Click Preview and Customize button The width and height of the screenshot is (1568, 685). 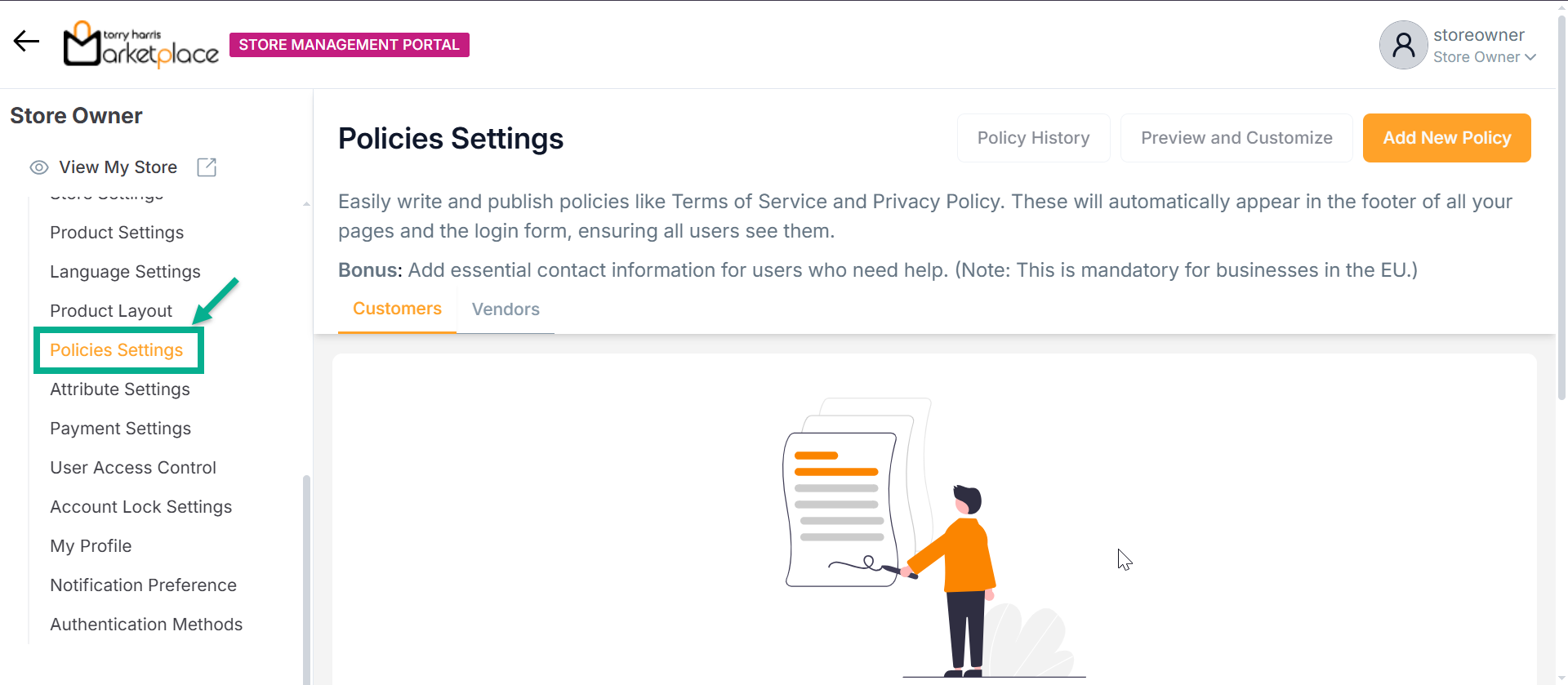point(1236,138)
